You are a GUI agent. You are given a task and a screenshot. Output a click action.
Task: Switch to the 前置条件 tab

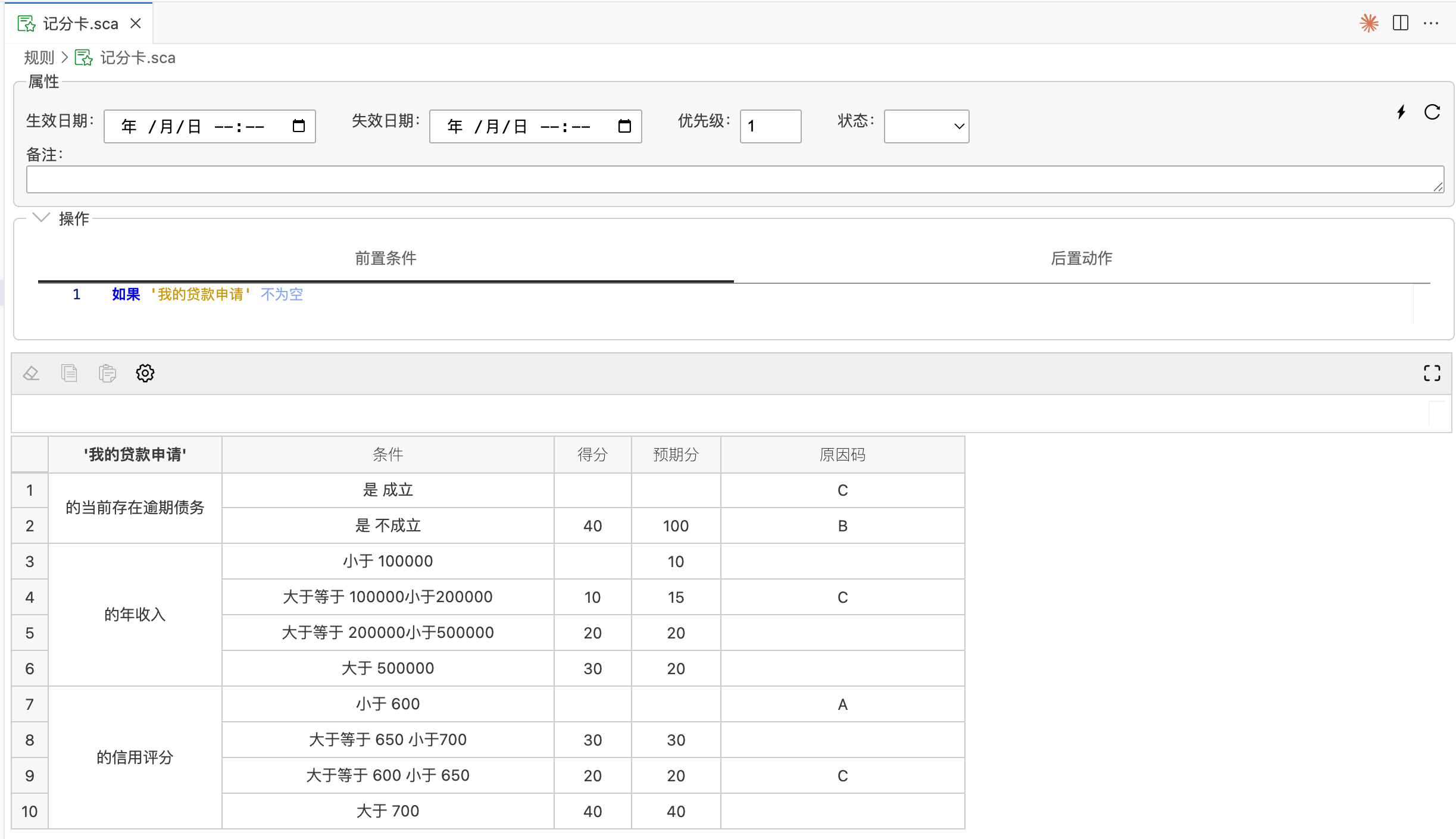[x=386, y=258]
